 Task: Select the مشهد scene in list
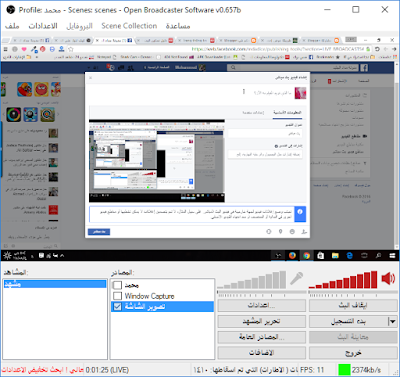[55, 284]
